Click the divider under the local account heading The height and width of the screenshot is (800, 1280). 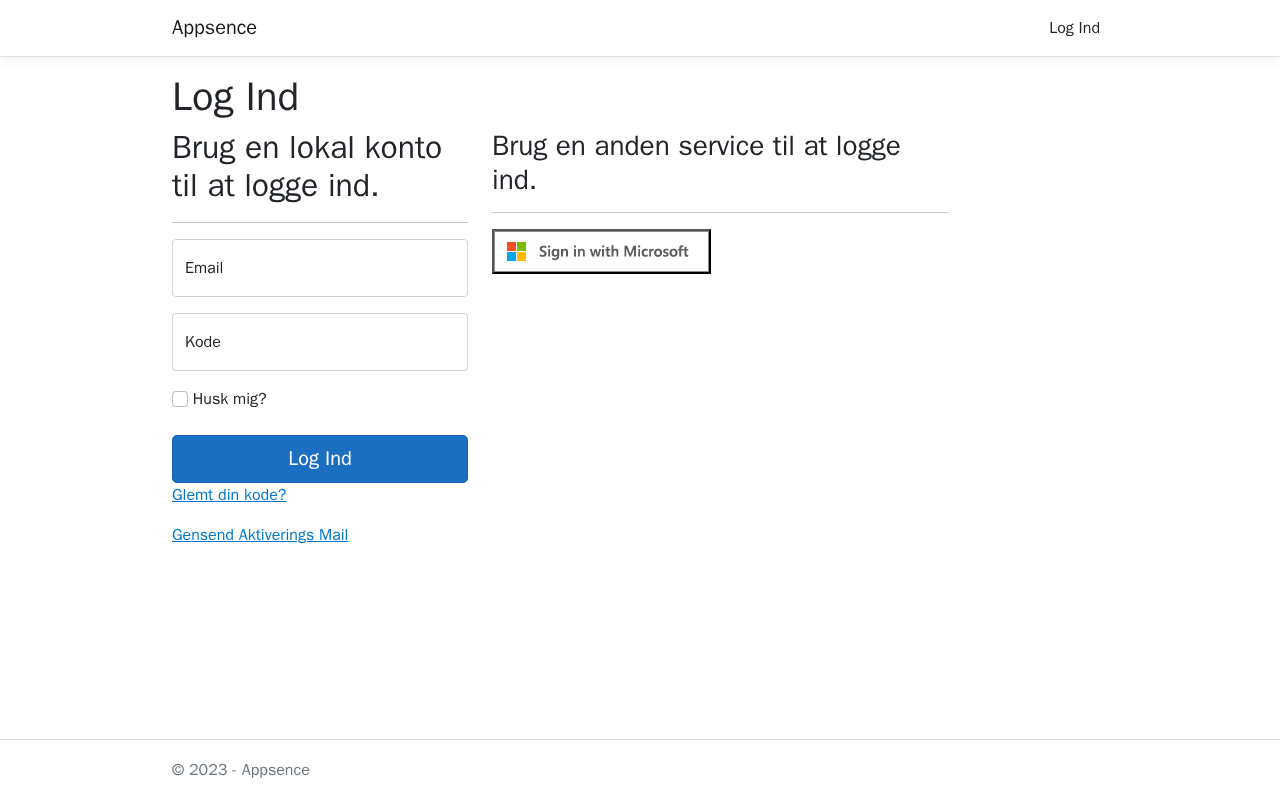coord(320,222)
